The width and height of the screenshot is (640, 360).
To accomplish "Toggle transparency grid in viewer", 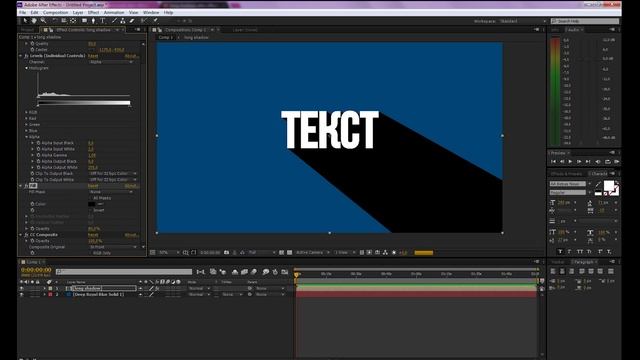I will pyautogui.click(x=289, y=253).
